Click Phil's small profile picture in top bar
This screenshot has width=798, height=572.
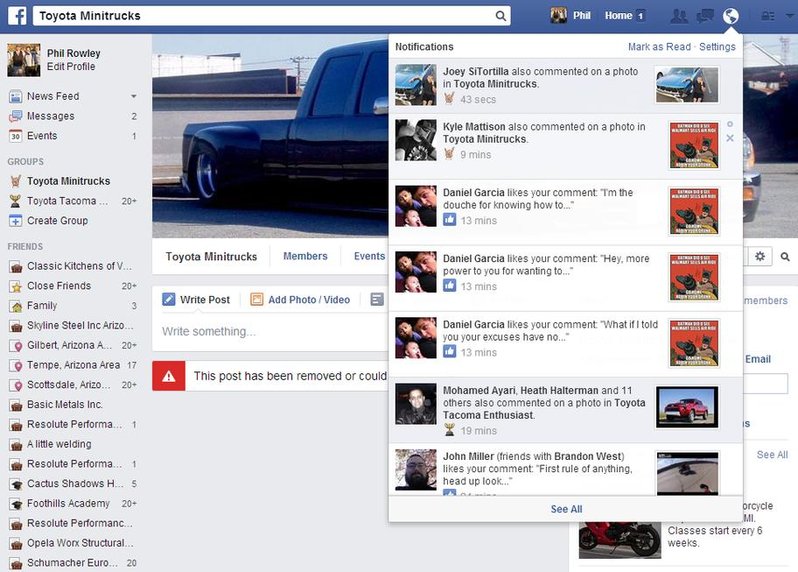coord(558,15)
